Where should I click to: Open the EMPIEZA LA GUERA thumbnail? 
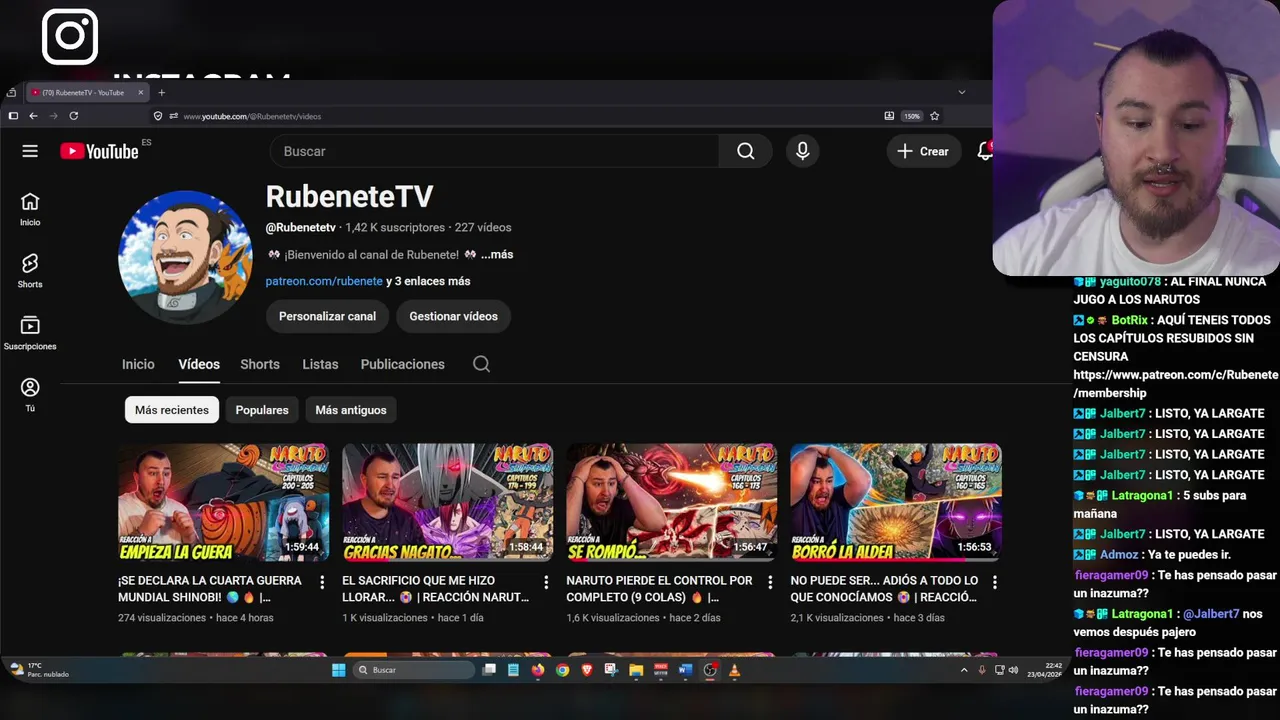point(224,502)
